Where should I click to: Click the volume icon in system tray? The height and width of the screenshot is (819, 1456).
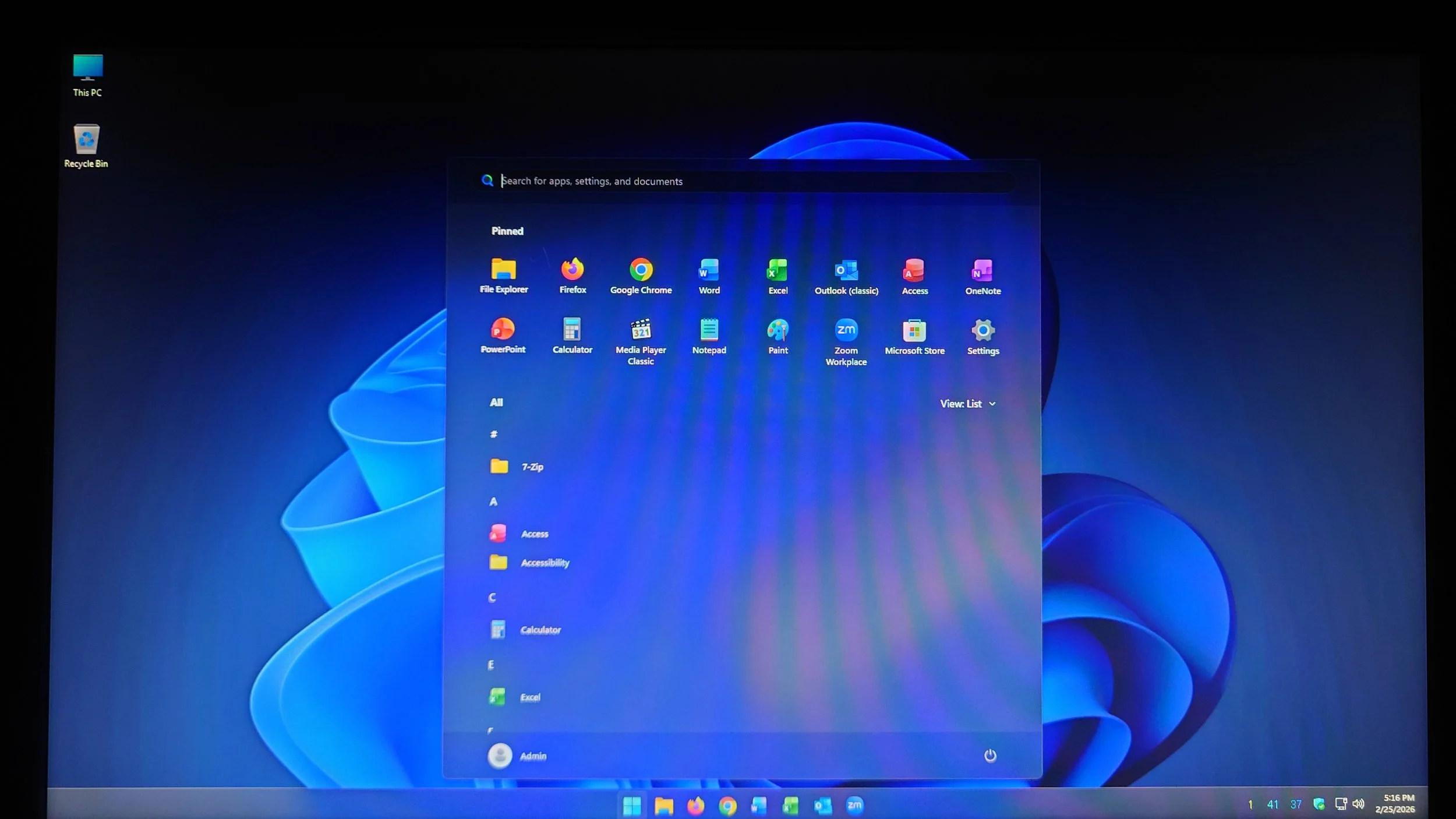point(1358,804)
